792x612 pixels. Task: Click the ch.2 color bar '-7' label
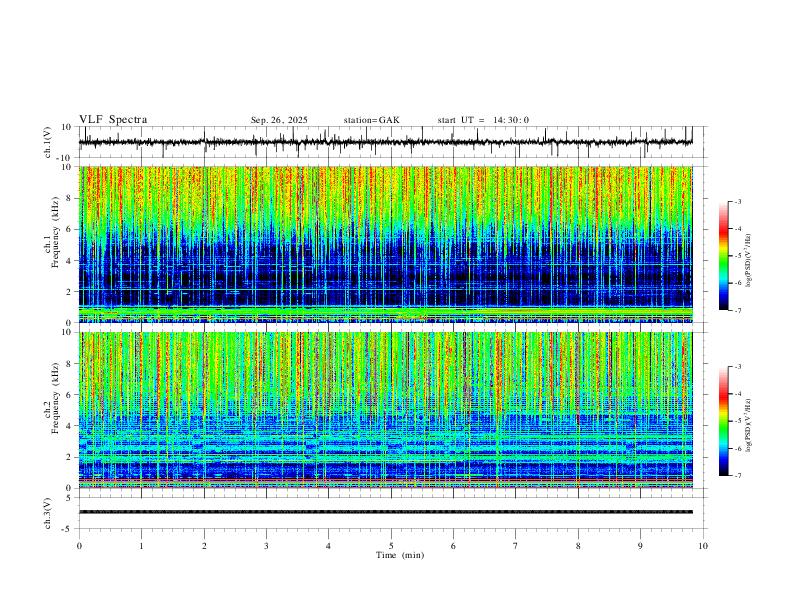[737, 476]
